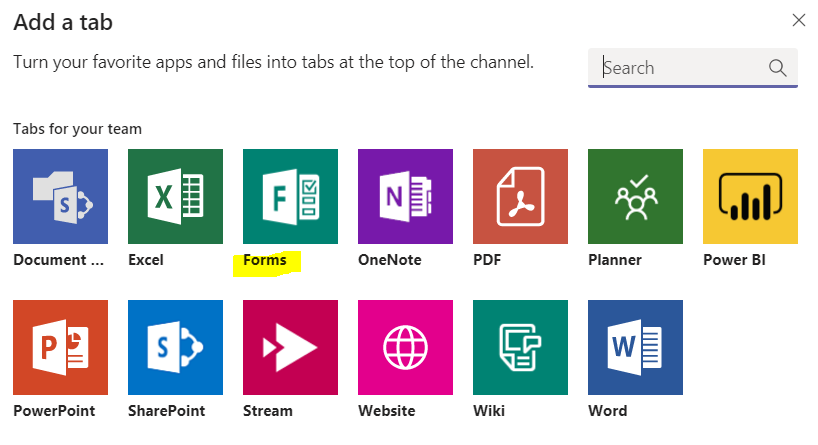Add the Forms app tile
This screenshot has height=445, width=818.
(x=290, y=196)
